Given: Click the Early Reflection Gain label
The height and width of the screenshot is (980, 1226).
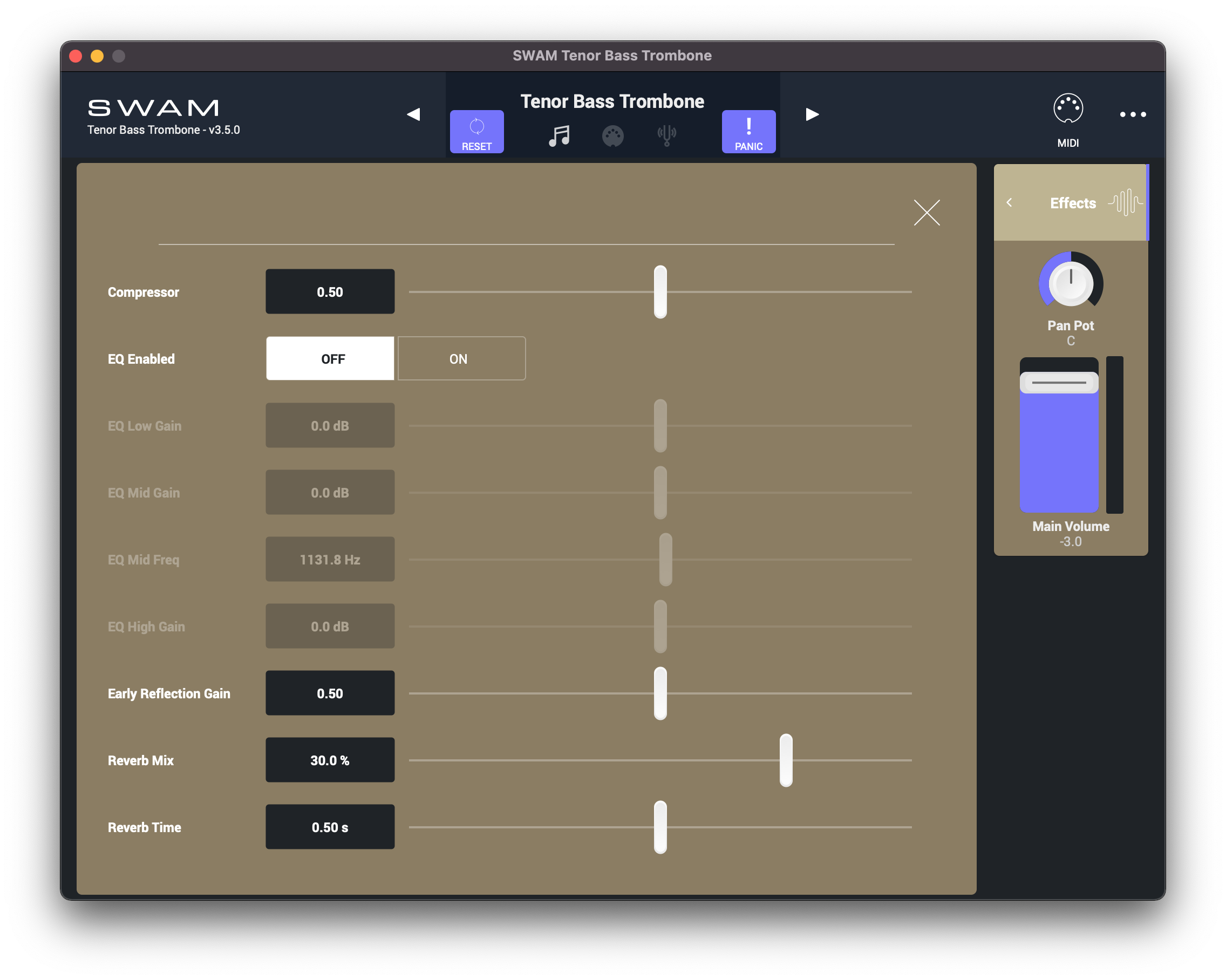Looking at the screenshot, I should tap(169, 694).
